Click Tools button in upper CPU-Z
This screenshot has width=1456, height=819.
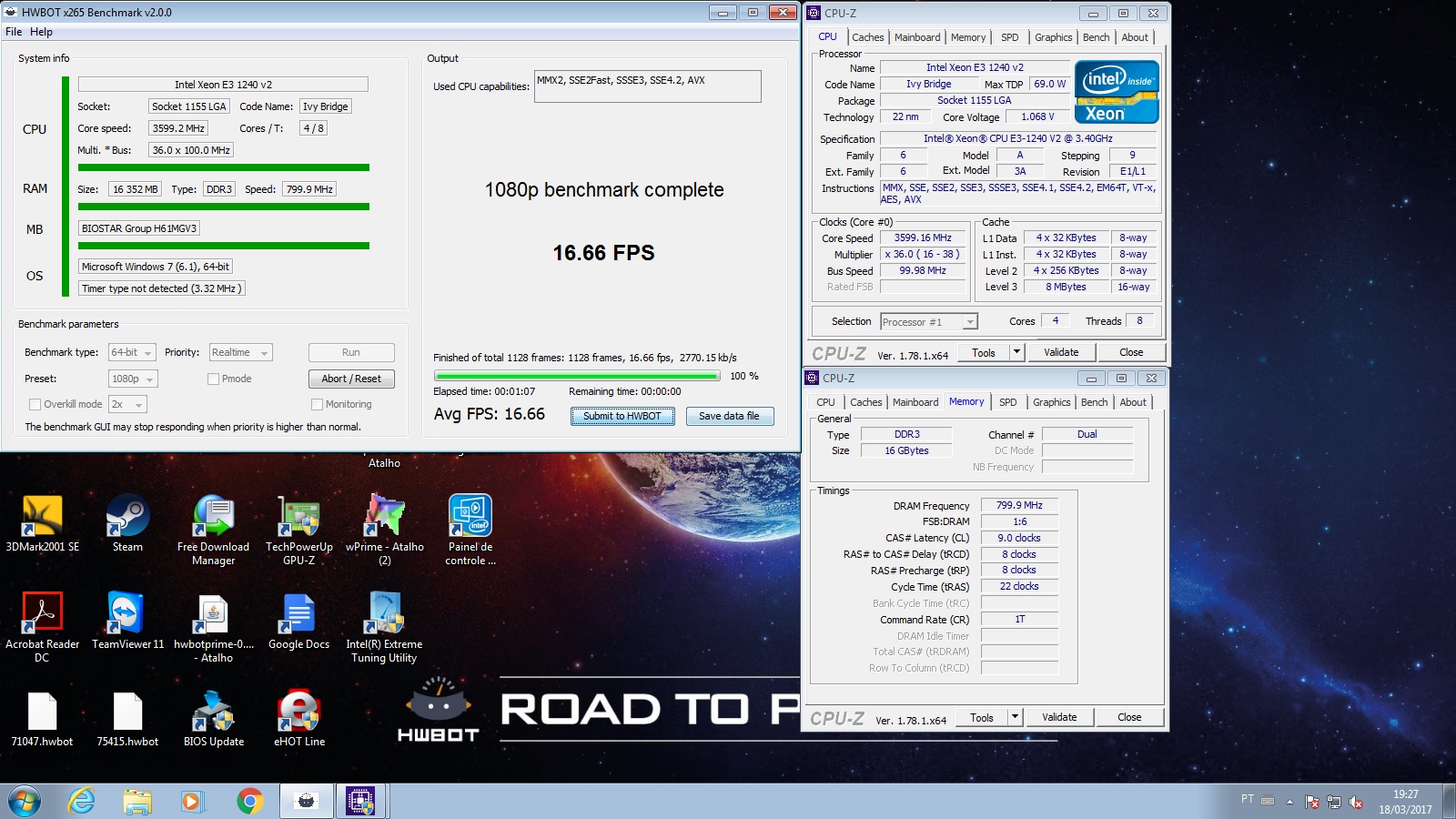984,352
